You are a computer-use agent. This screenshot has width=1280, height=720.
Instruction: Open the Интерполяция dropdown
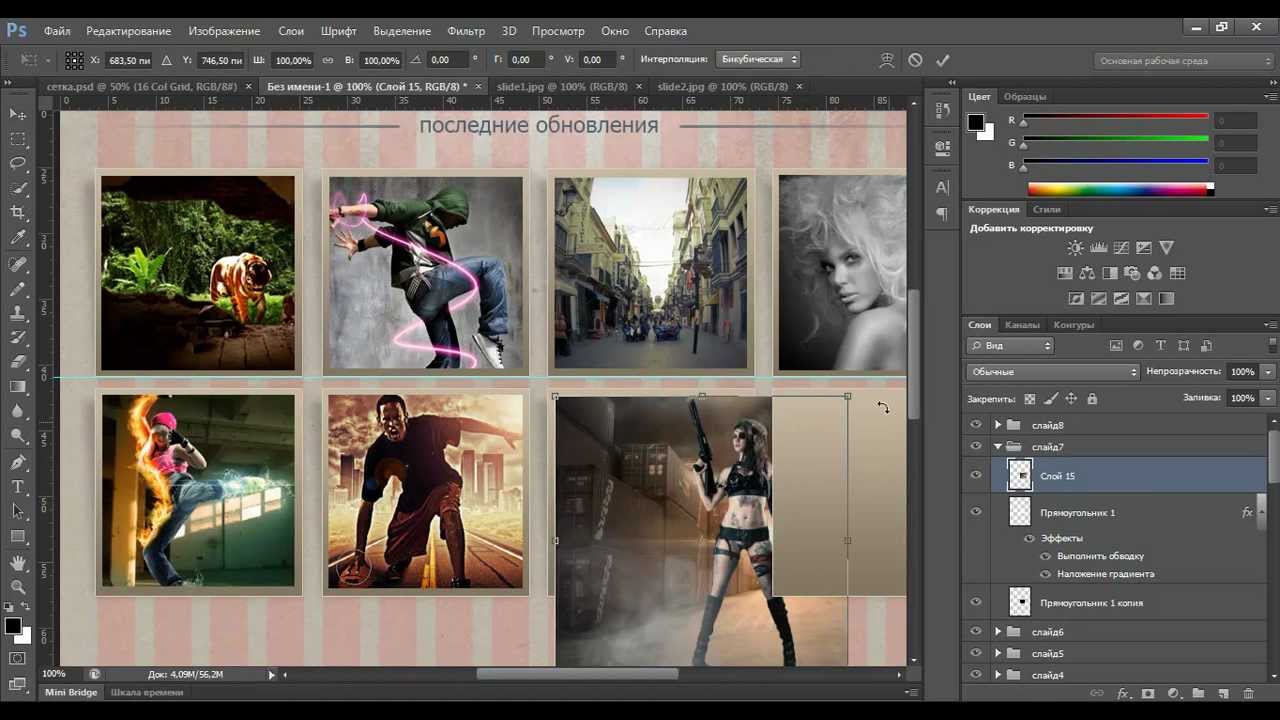coord(756,60)
